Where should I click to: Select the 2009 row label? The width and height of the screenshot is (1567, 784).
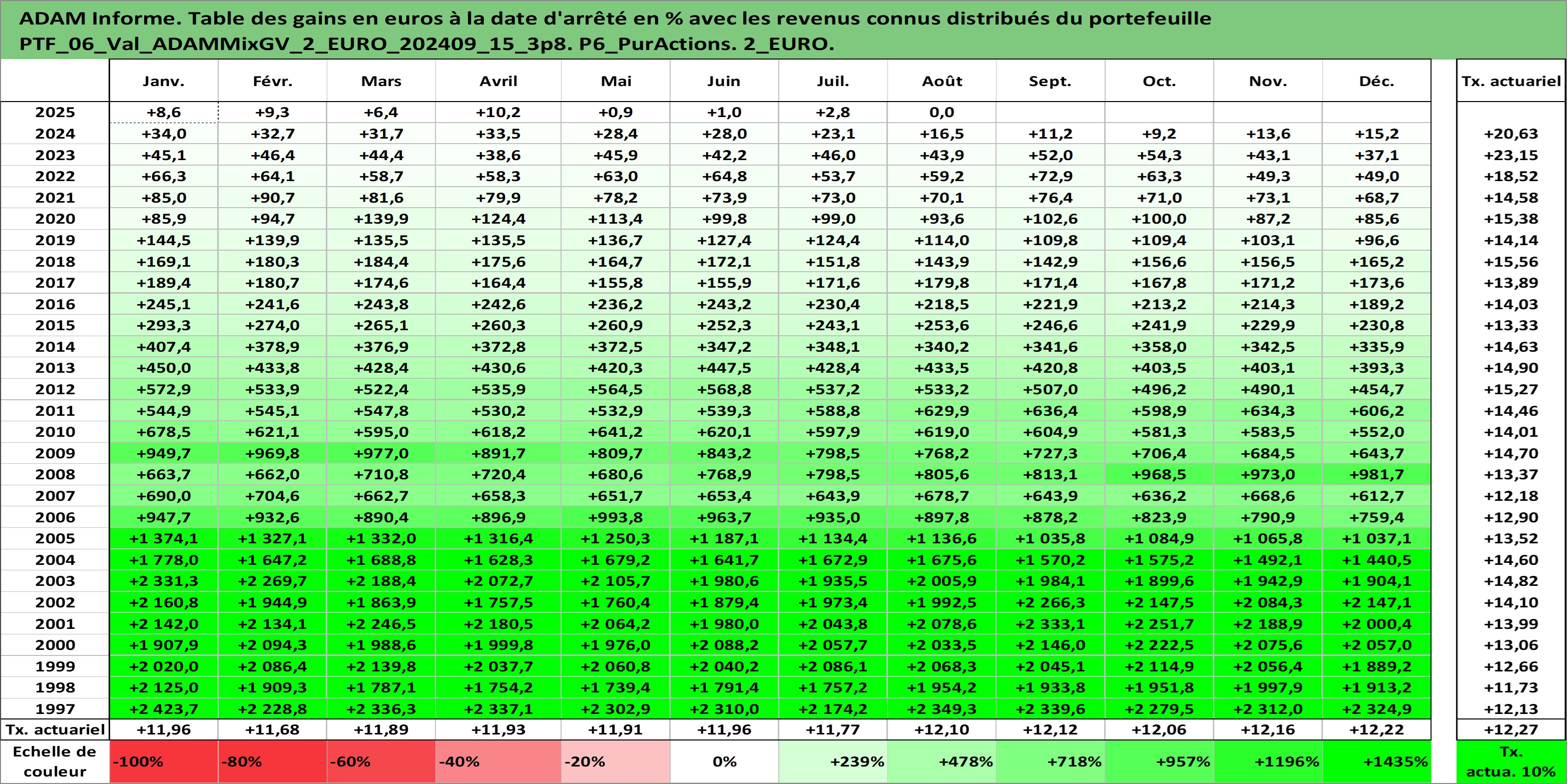tap(55, 453)
